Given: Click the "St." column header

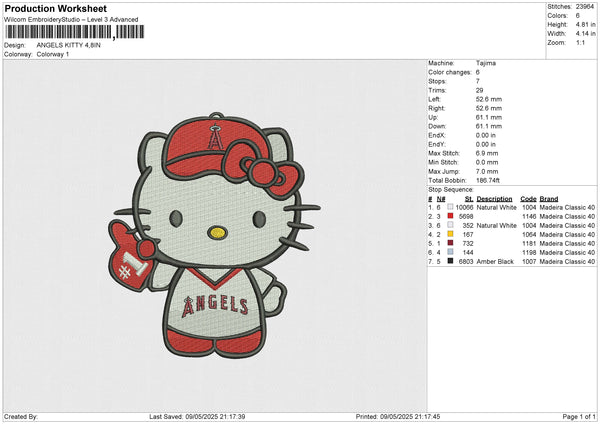Looking at the screenshot, I should pos(469,199).
